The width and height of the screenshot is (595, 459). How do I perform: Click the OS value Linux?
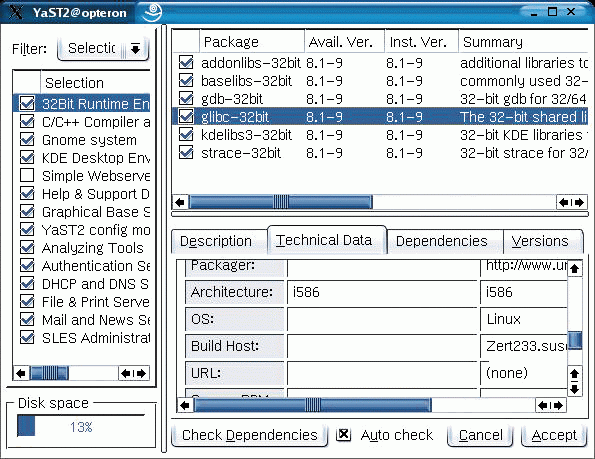(x=504, y=319)
